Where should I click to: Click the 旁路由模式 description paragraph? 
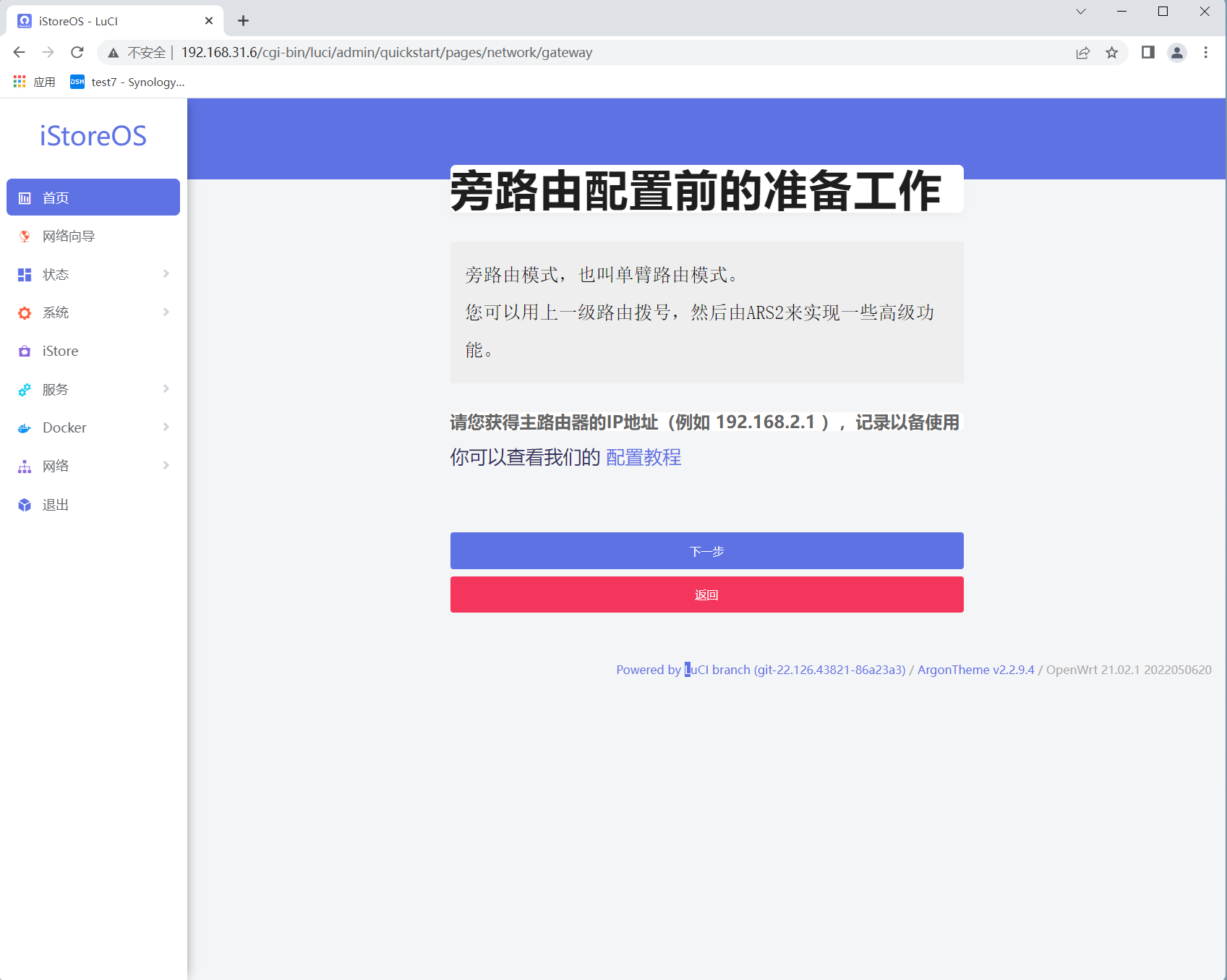[706, 312]
